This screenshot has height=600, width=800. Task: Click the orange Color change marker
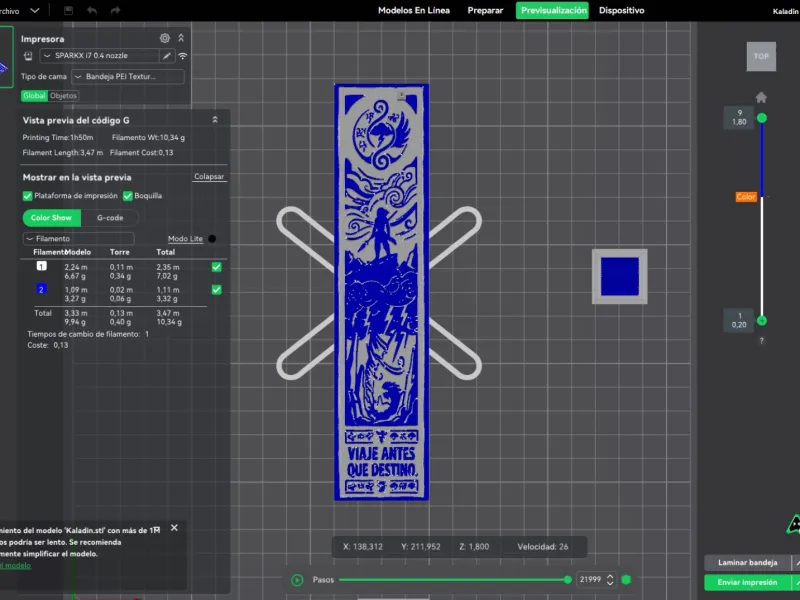pos(746,197)
